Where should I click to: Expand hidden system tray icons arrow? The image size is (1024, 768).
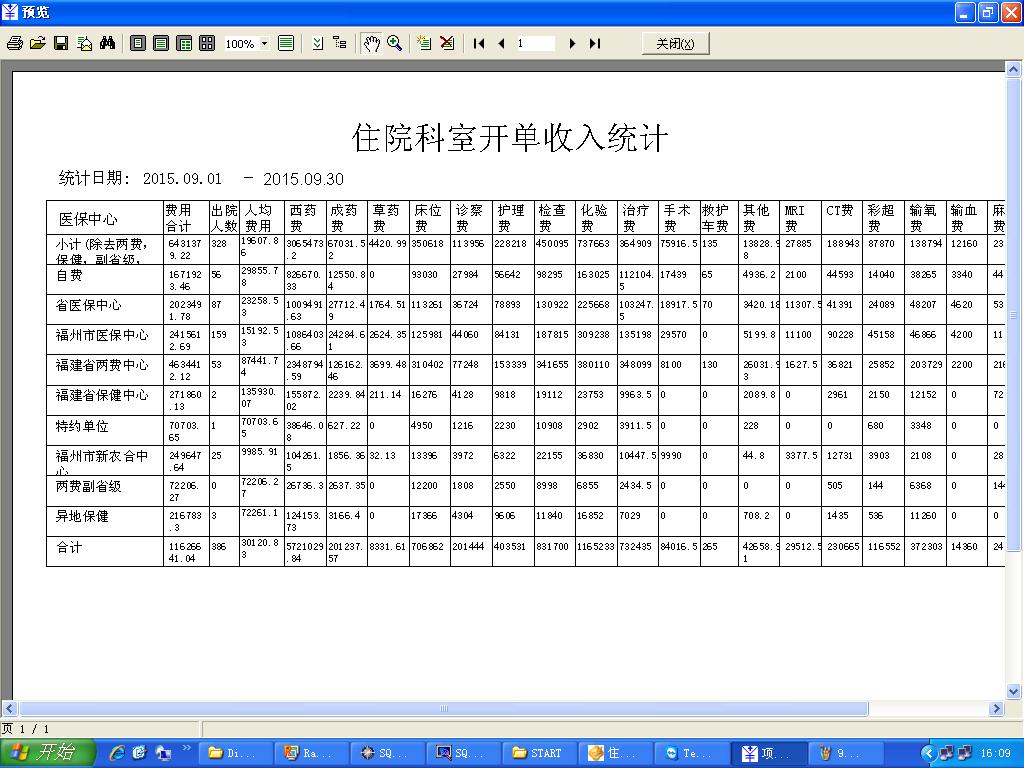(x=928, y=754)
